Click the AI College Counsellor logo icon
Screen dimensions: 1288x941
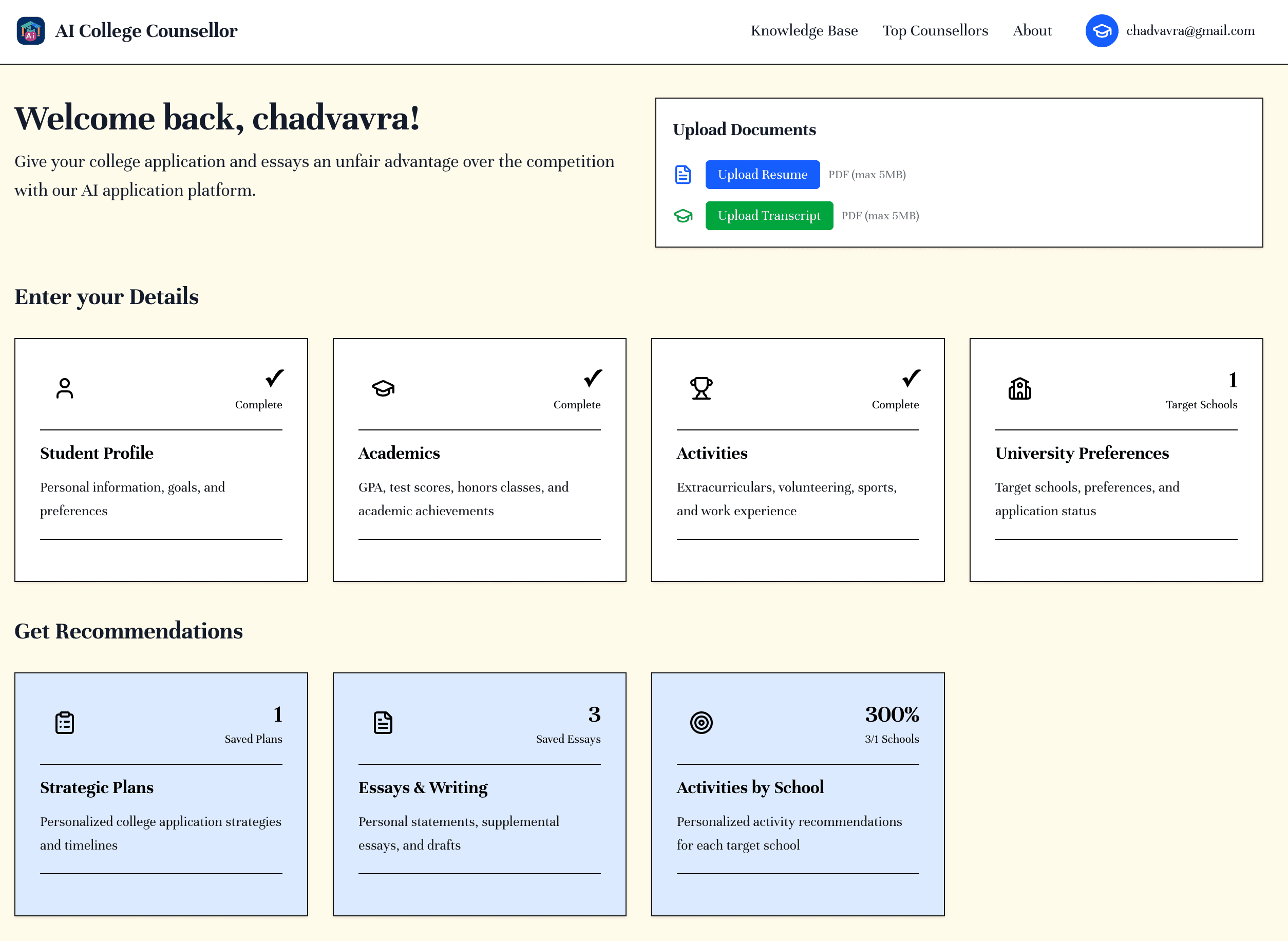(31, 31)
